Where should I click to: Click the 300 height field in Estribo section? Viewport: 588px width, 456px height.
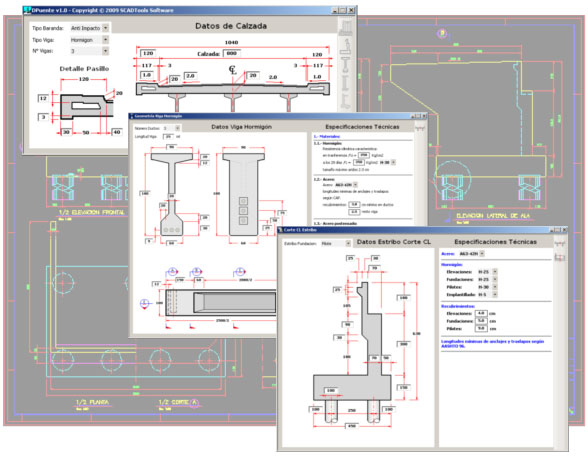(404, 344)
